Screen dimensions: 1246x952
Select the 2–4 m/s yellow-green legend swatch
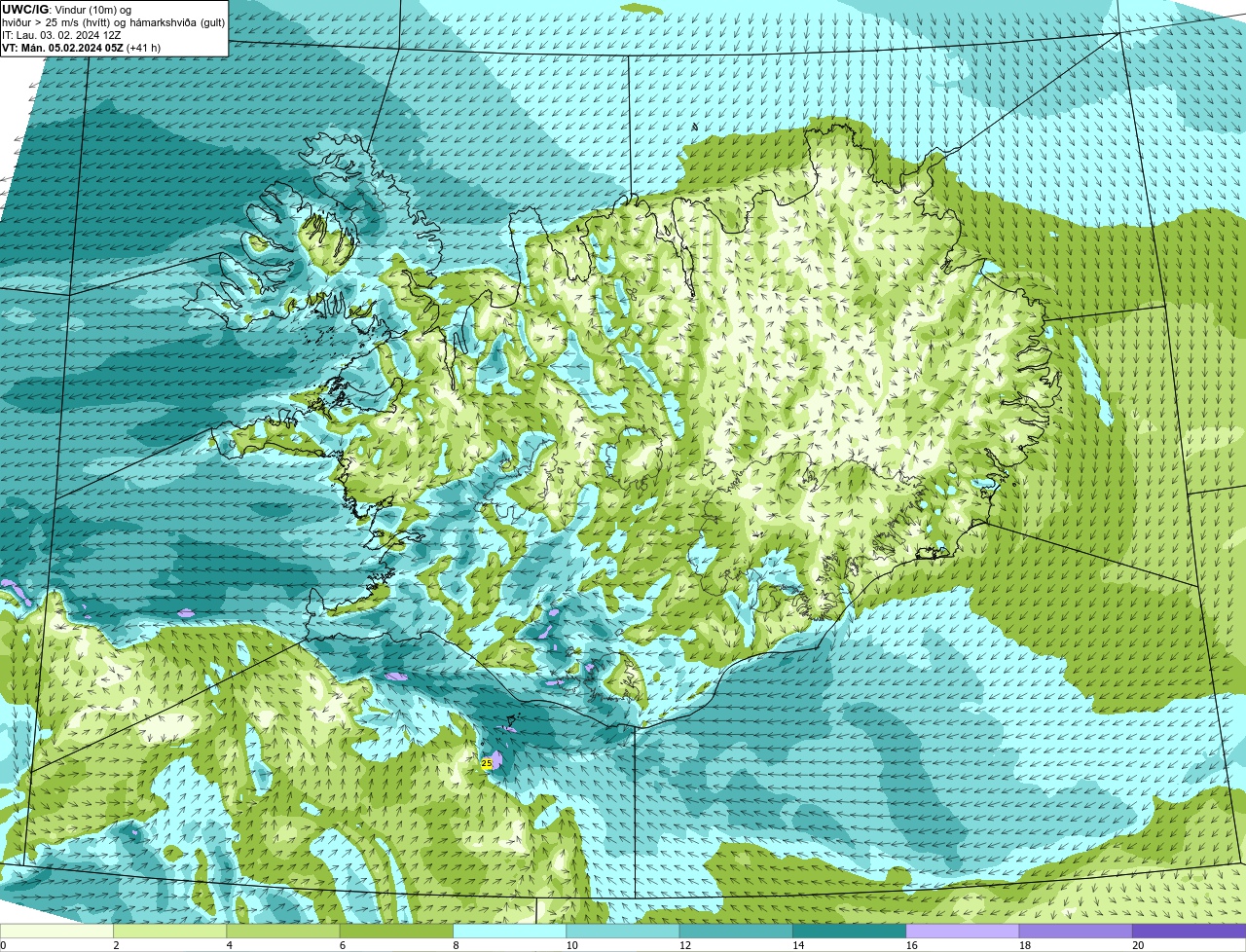click(x=171, y=932)
